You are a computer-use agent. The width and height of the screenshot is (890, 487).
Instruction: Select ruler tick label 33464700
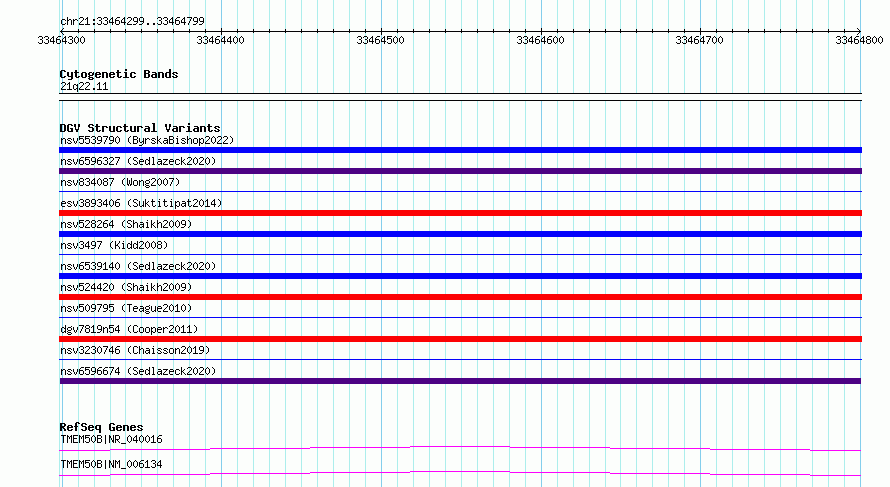coord(699,40)
